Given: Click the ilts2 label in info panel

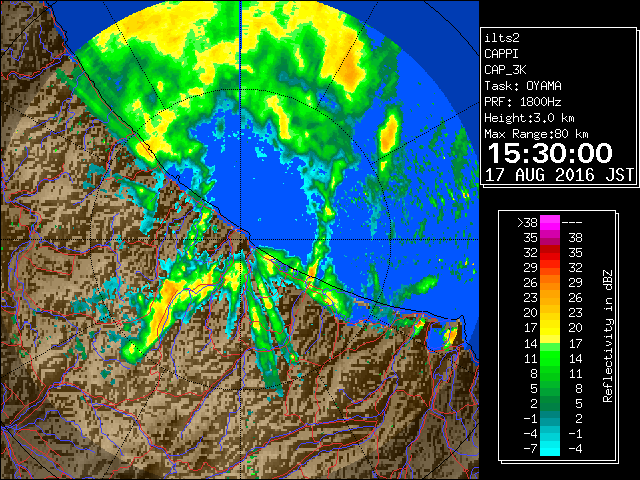Looking at the screenshot, I should click(x=502, y=38).
